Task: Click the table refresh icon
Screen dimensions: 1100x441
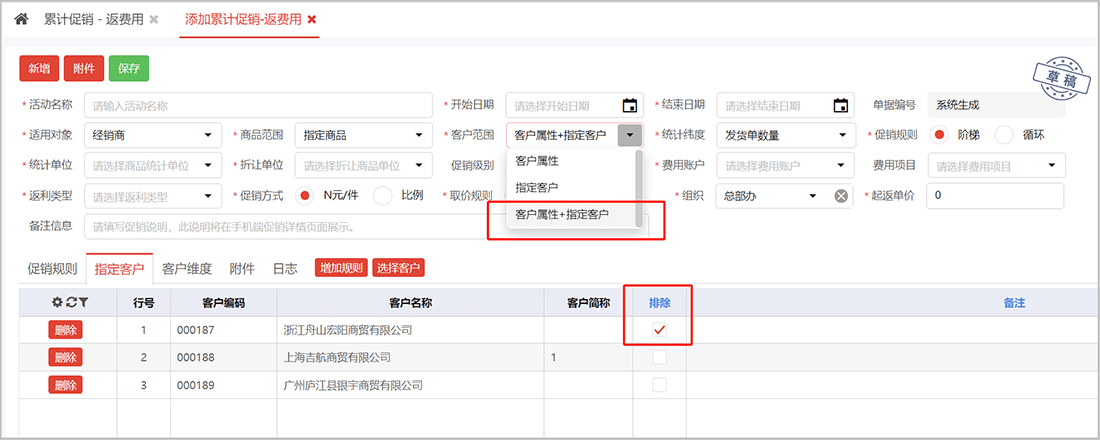Action: [x=71, y=302]
